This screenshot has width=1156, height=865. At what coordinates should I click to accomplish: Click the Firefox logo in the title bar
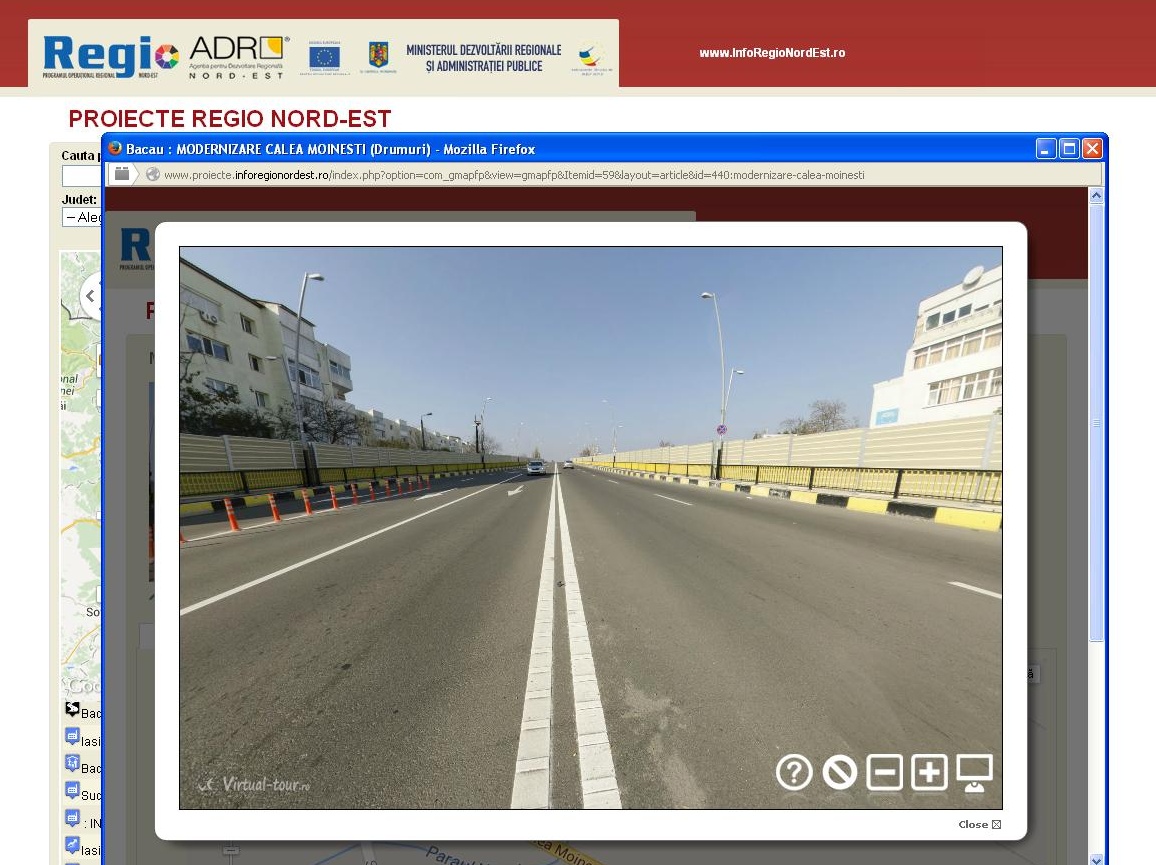click(115, 149)
